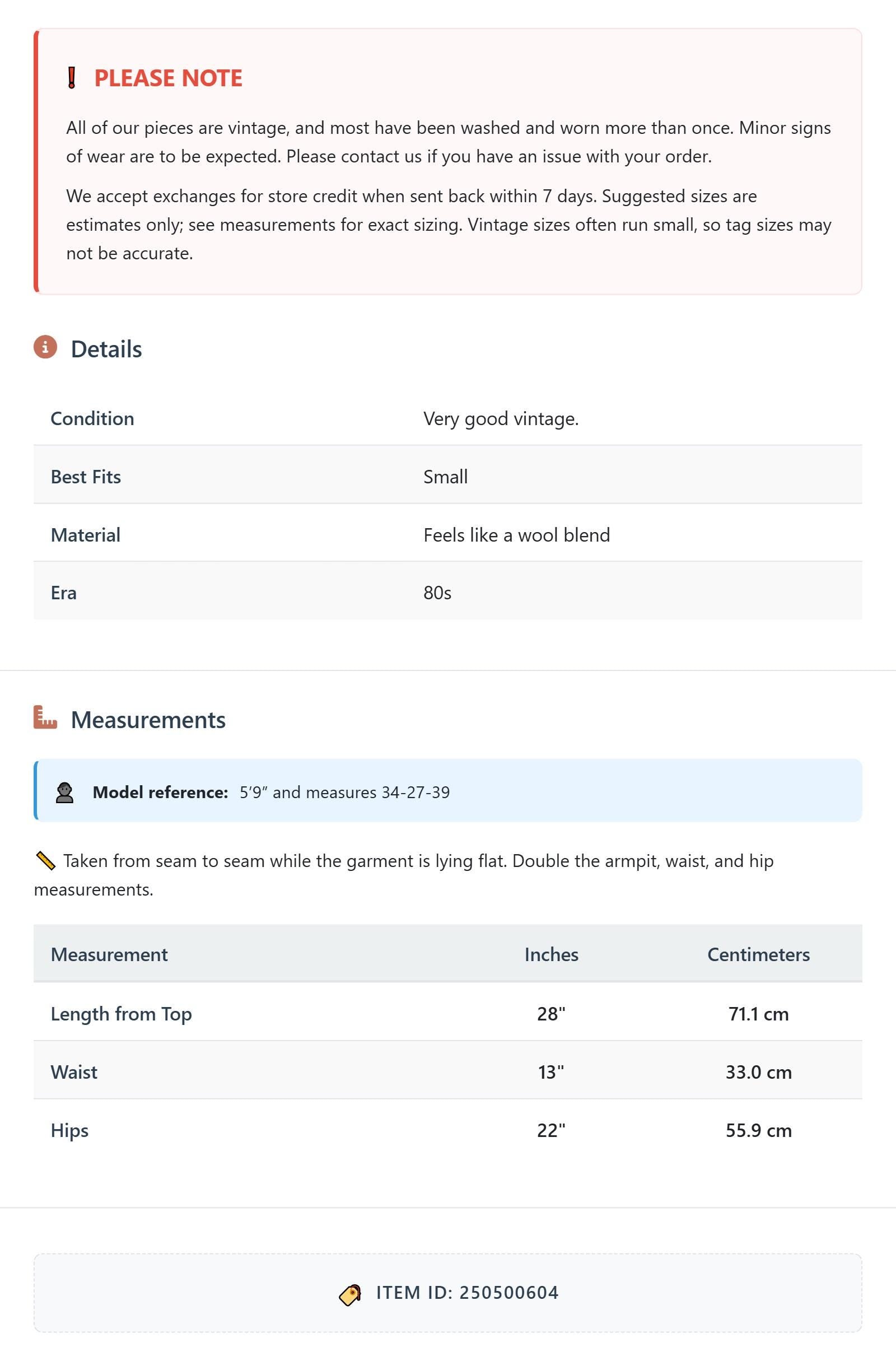
Task: Click the Details info circle icon
Action: (x=45, y=347)
